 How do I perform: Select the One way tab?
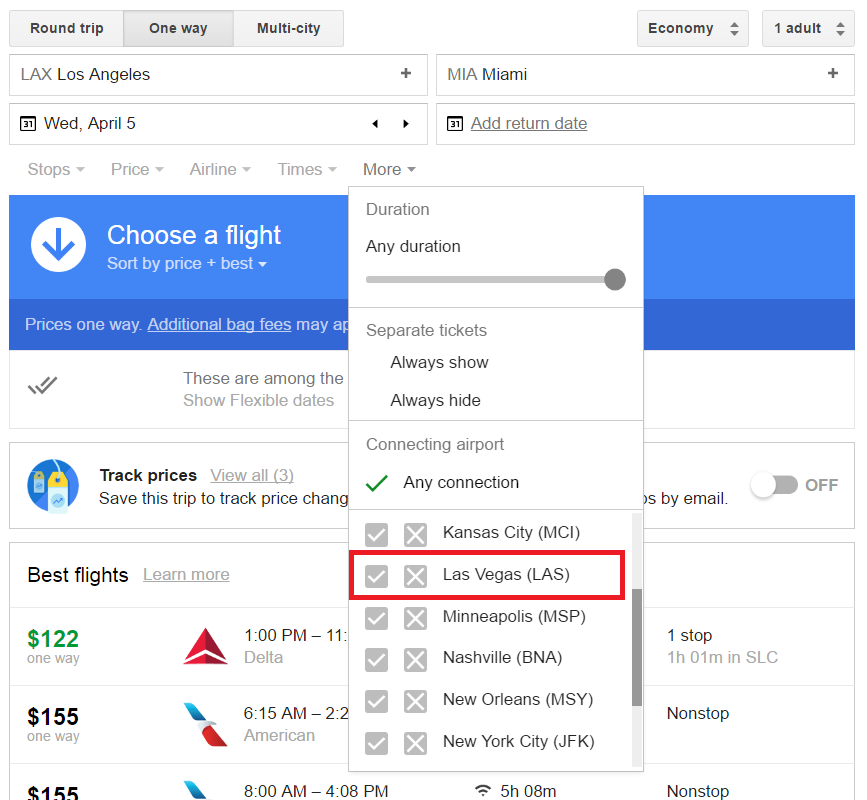tap(178, 28)
